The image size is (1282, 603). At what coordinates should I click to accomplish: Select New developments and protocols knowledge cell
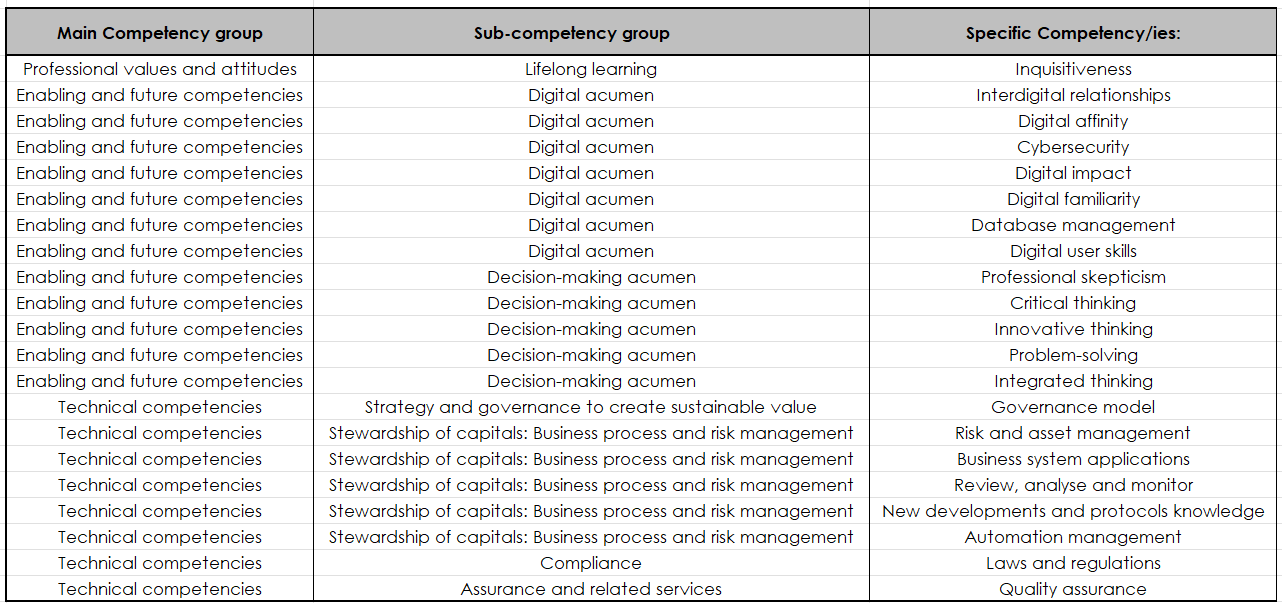point(1073,511)
